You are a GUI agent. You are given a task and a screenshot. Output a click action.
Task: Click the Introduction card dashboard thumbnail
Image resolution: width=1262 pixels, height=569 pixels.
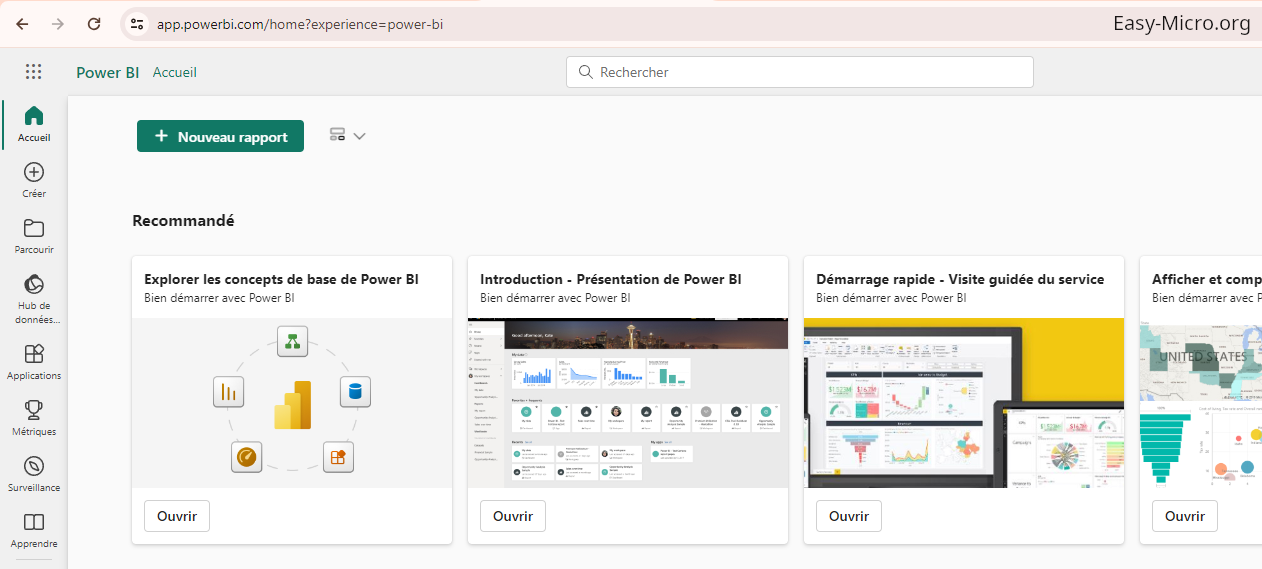[x=628, y=403]
